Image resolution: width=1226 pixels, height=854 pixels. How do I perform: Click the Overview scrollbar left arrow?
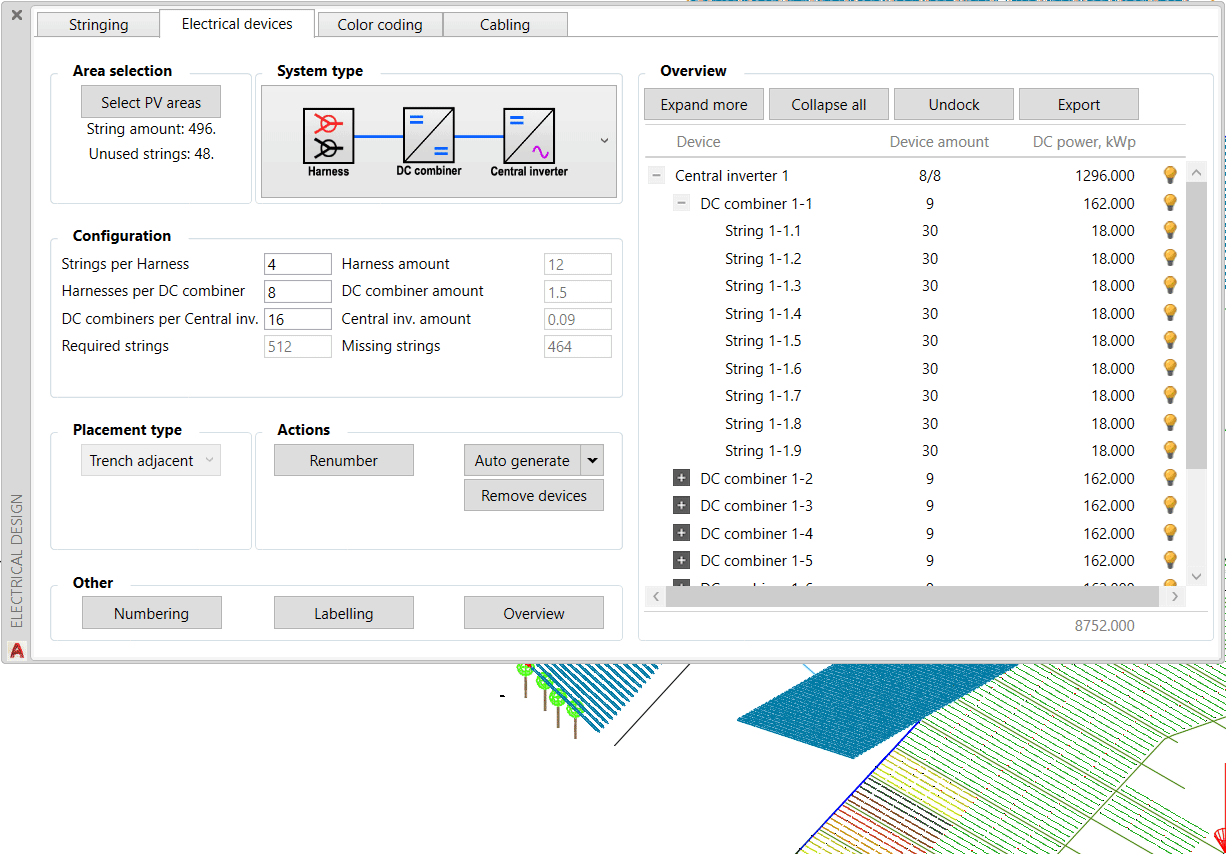click(x=656, y=596)
